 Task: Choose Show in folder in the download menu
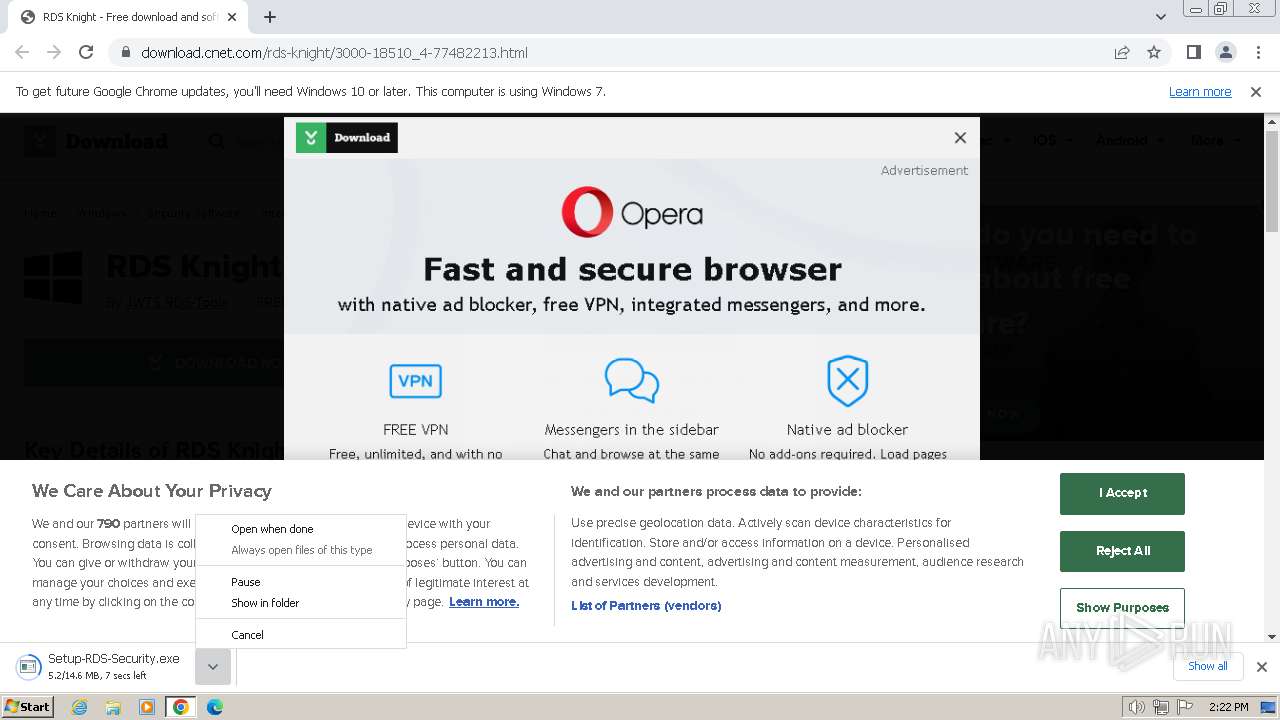[x=301, y=603]
